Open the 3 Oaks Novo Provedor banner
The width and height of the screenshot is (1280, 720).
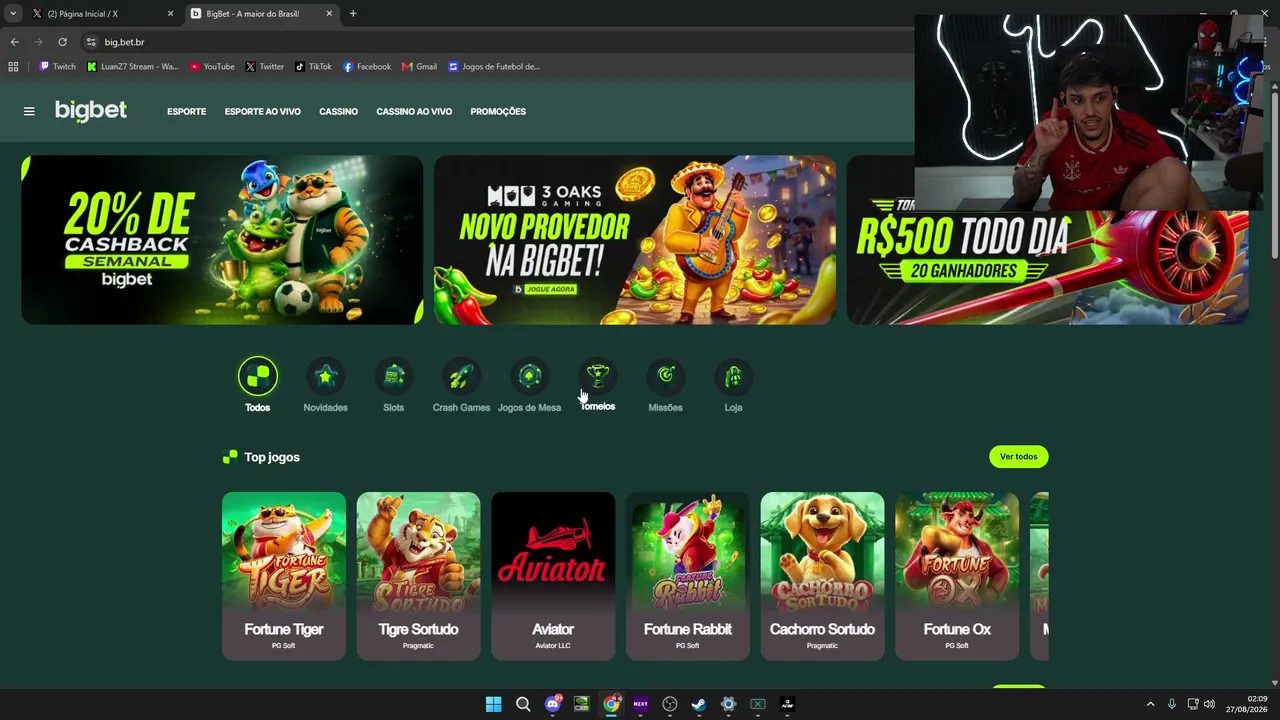[635, 240]
